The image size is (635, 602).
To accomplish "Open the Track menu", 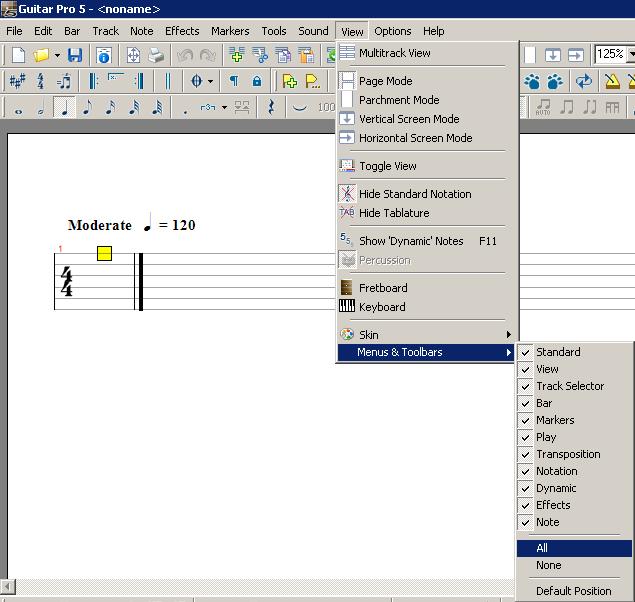I will click(x=105, y=31).
